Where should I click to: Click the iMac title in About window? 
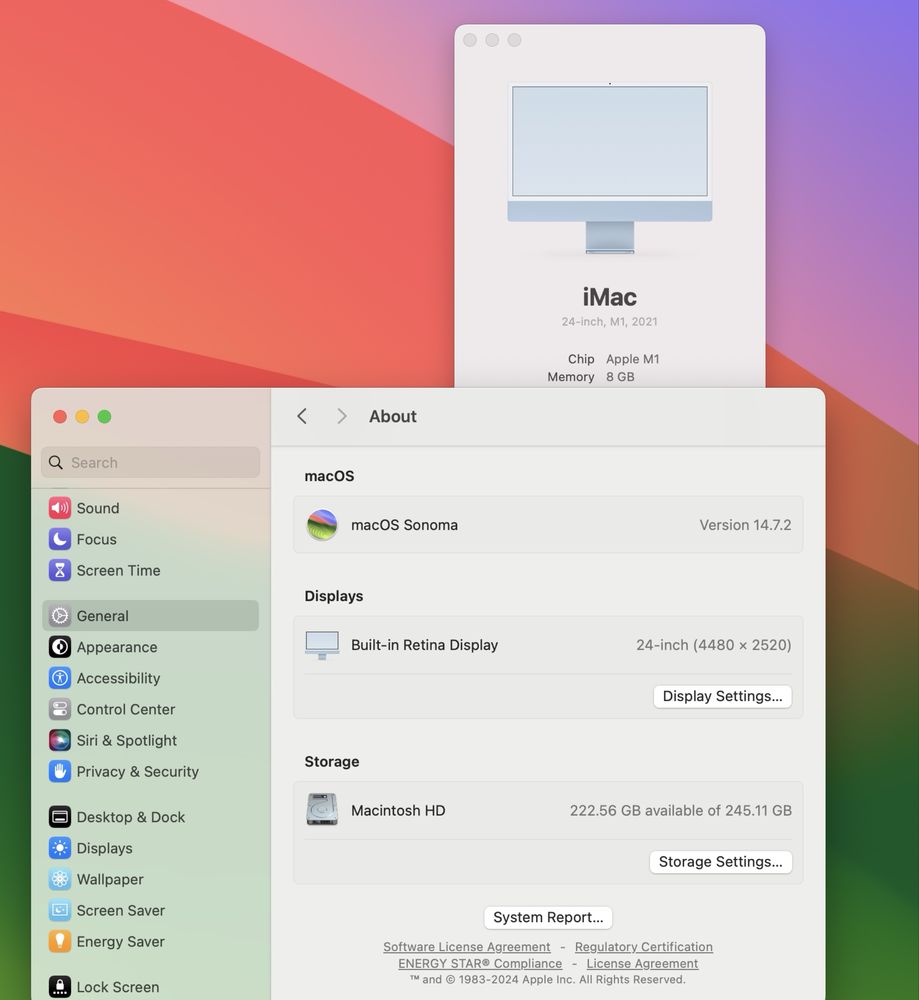610,297
